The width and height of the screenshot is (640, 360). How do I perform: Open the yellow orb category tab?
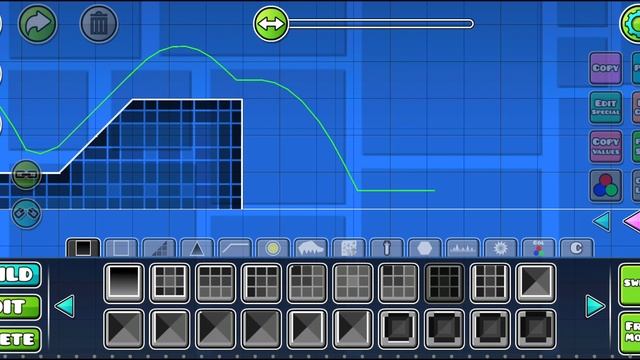[273, 248]
